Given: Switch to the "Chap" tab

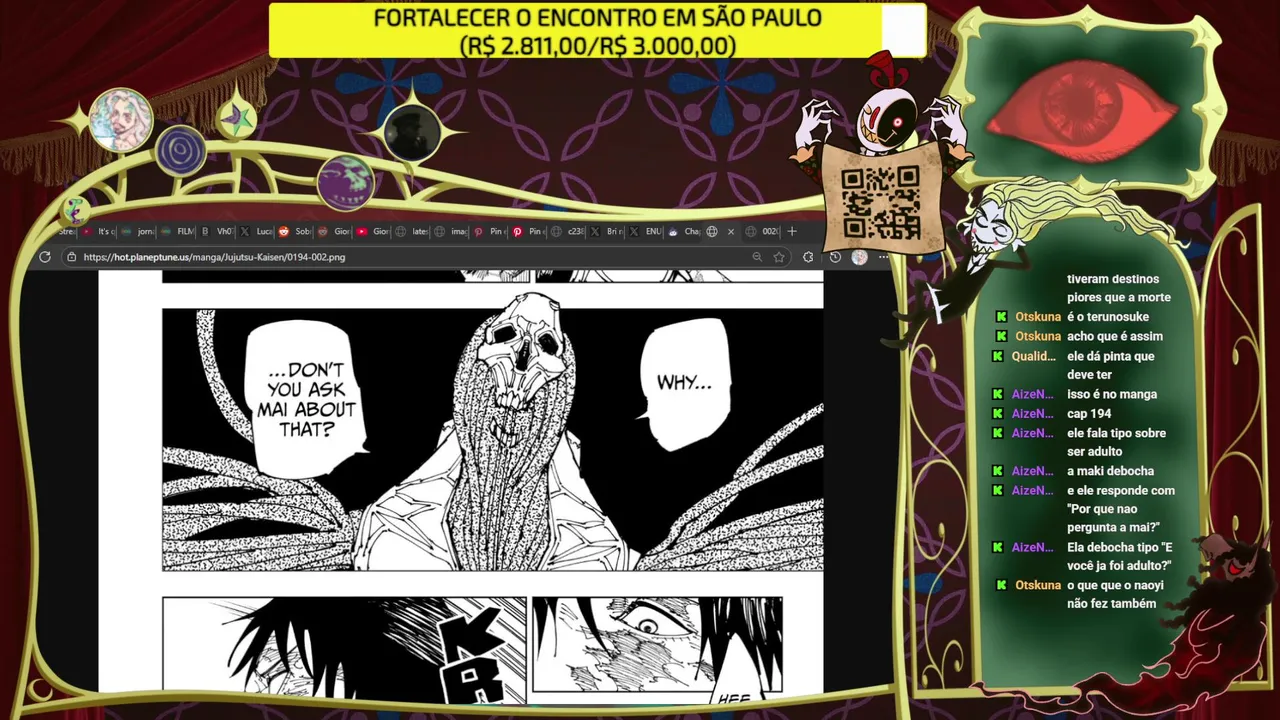Looking at the screenshot, I should pyautogui.click(x=684, y=231).
